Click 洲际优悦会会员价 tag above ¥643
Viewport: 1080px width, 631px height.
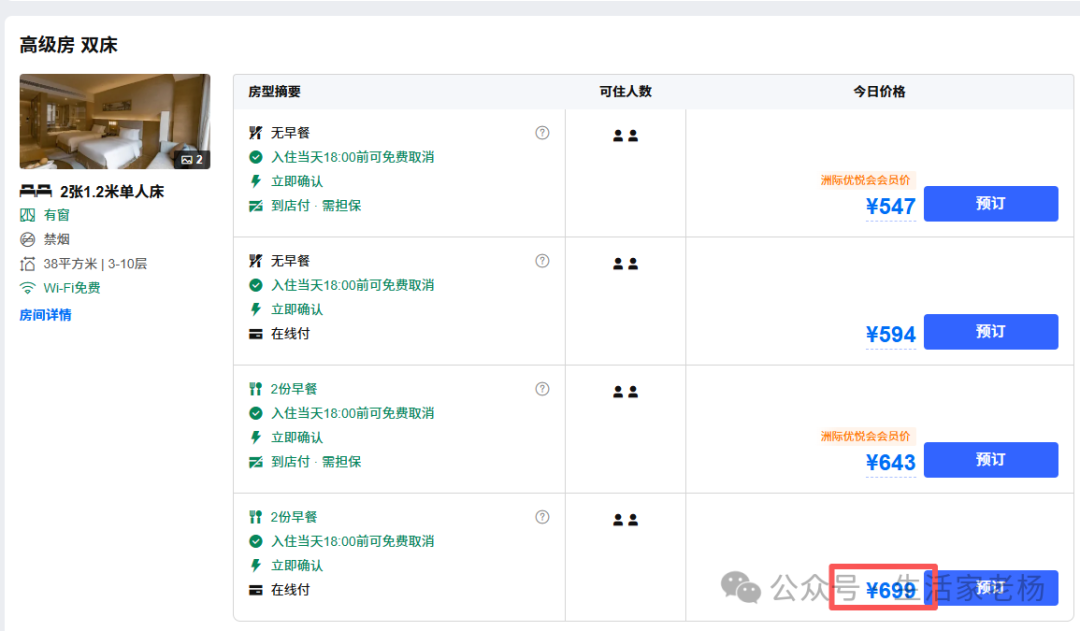click(866, 436)
